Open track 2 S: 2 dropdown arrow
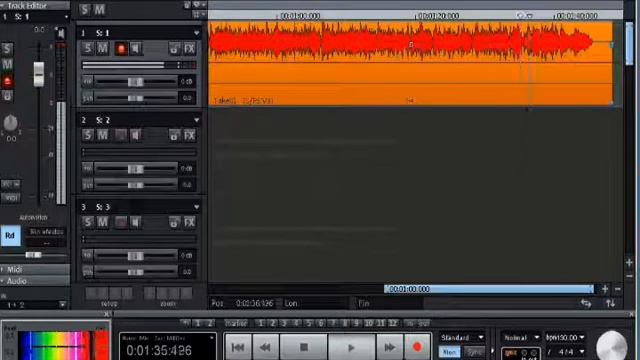 coord(197,120)
